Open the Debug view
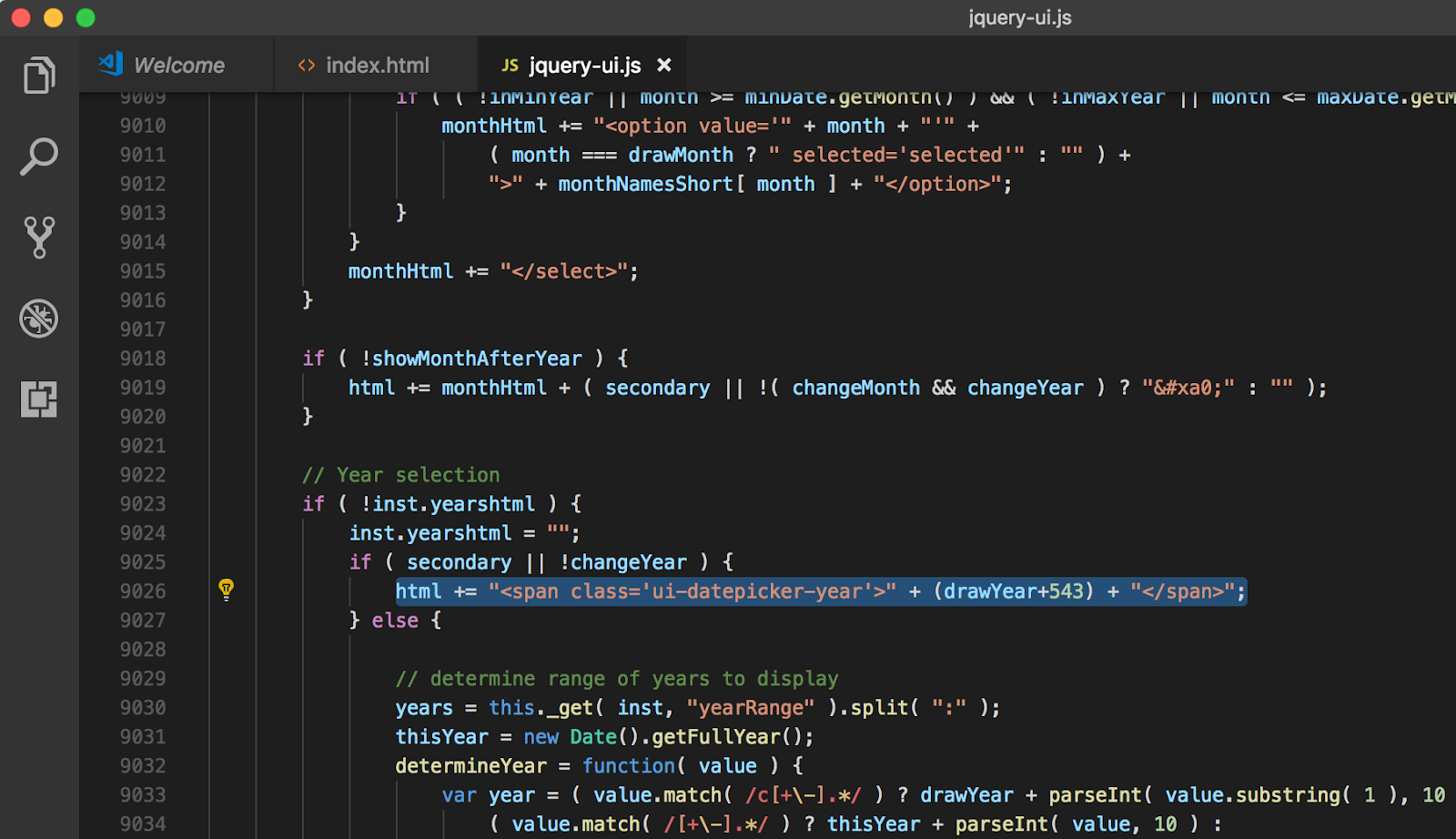The height and width of the screenshot is (839, 1456). pos(37,318)
